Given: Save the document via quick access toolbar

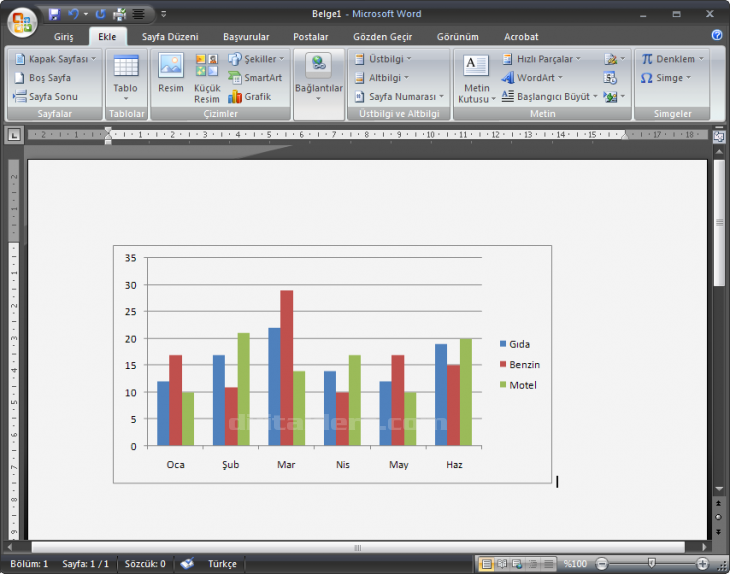Looking at the screenshot, I should pos(54,14).
